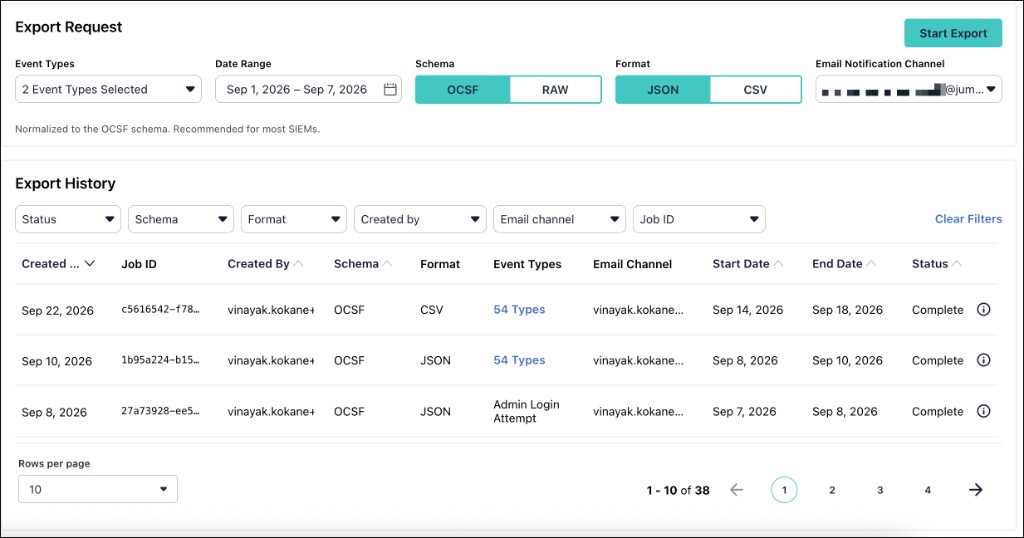Image resolution: width=1024 pixels, height=538 pixels.
Task: Open the date range calendar icon
Action: coord(390,89)
